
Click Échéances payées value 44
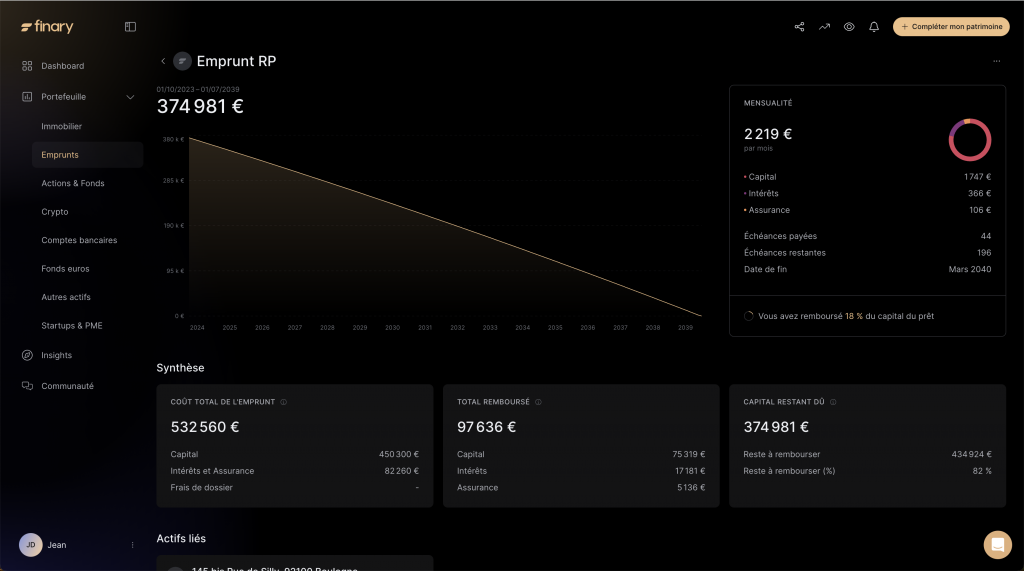pos(985,236)
